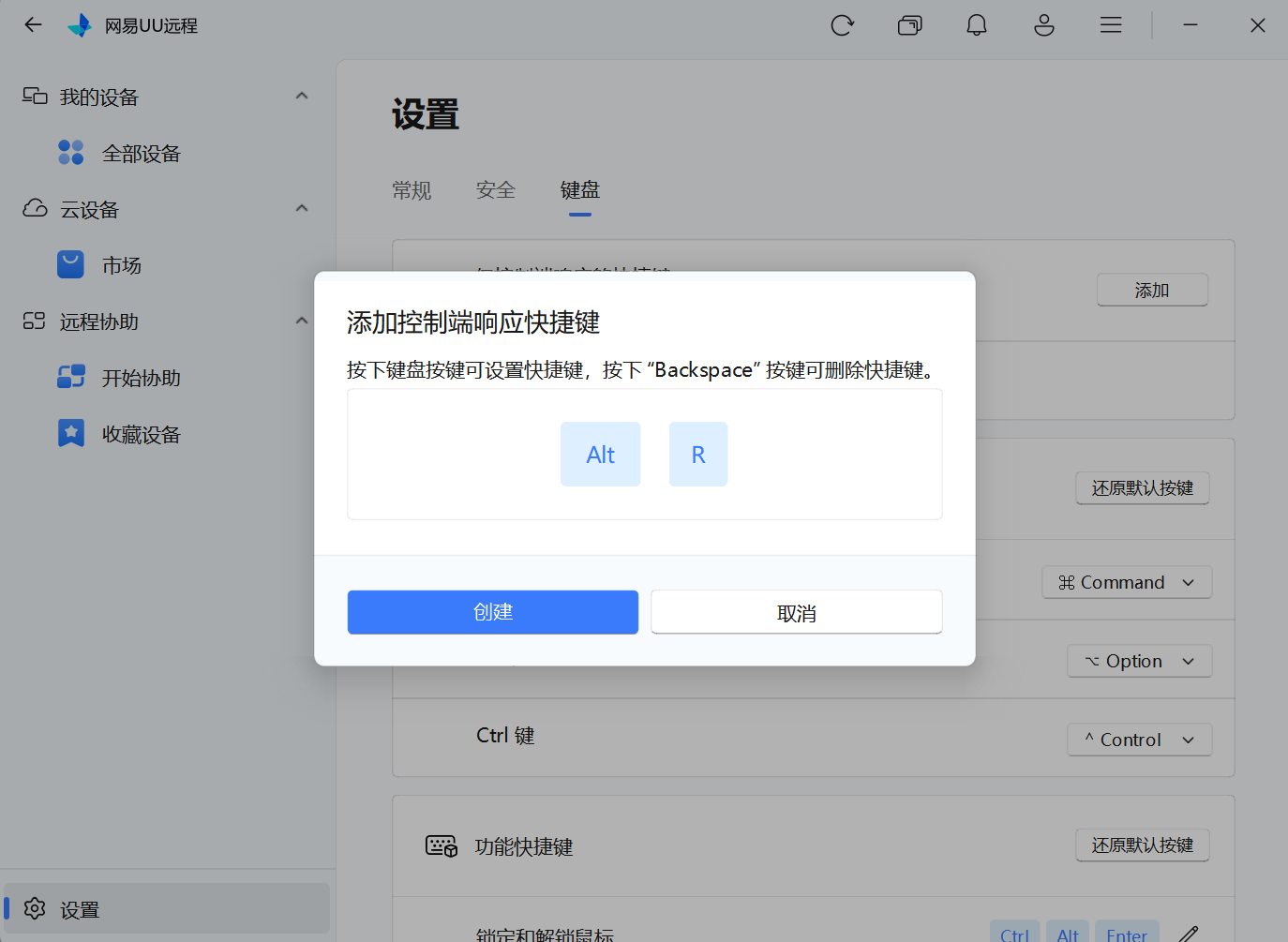Screen dimensions: 1288x942
Task: Open the hamburger menu
Action: pos(1111,25)
